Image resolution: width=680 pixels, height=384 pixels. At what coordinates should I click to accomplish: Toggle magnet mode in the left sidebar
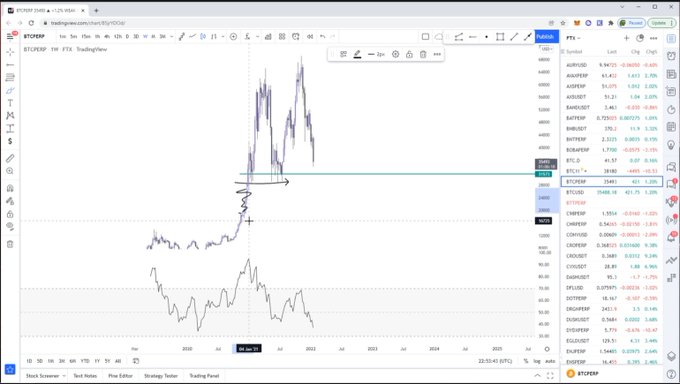click(x=10, y=188)
